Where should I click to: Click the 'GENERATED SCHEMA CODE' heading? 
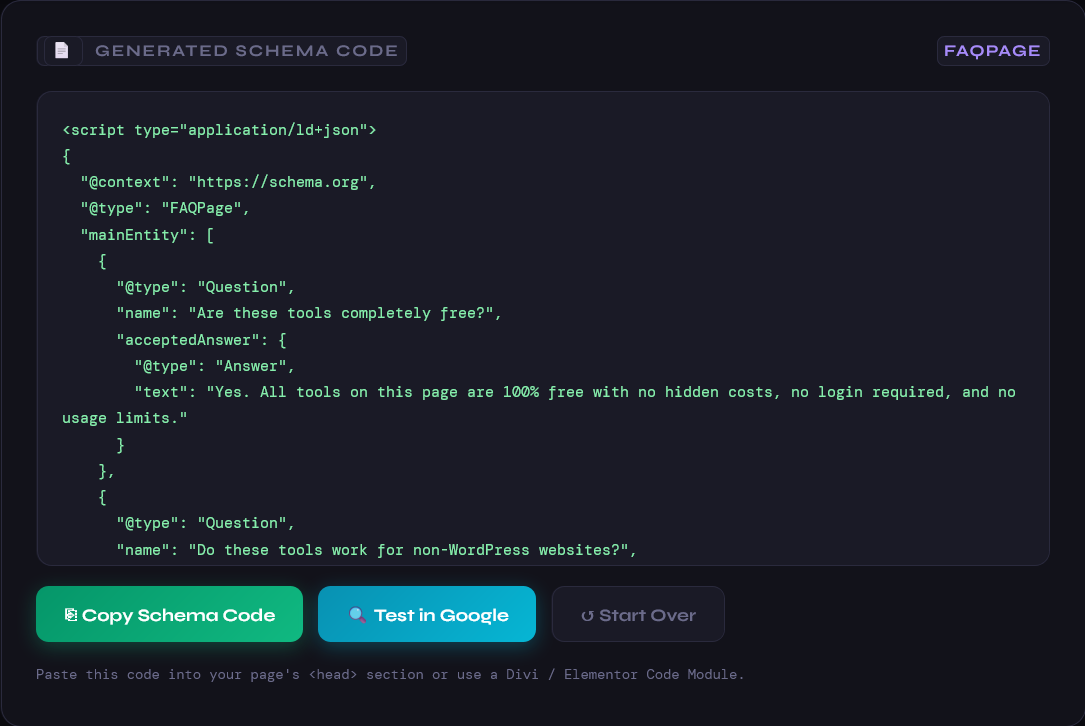(246, 51)
